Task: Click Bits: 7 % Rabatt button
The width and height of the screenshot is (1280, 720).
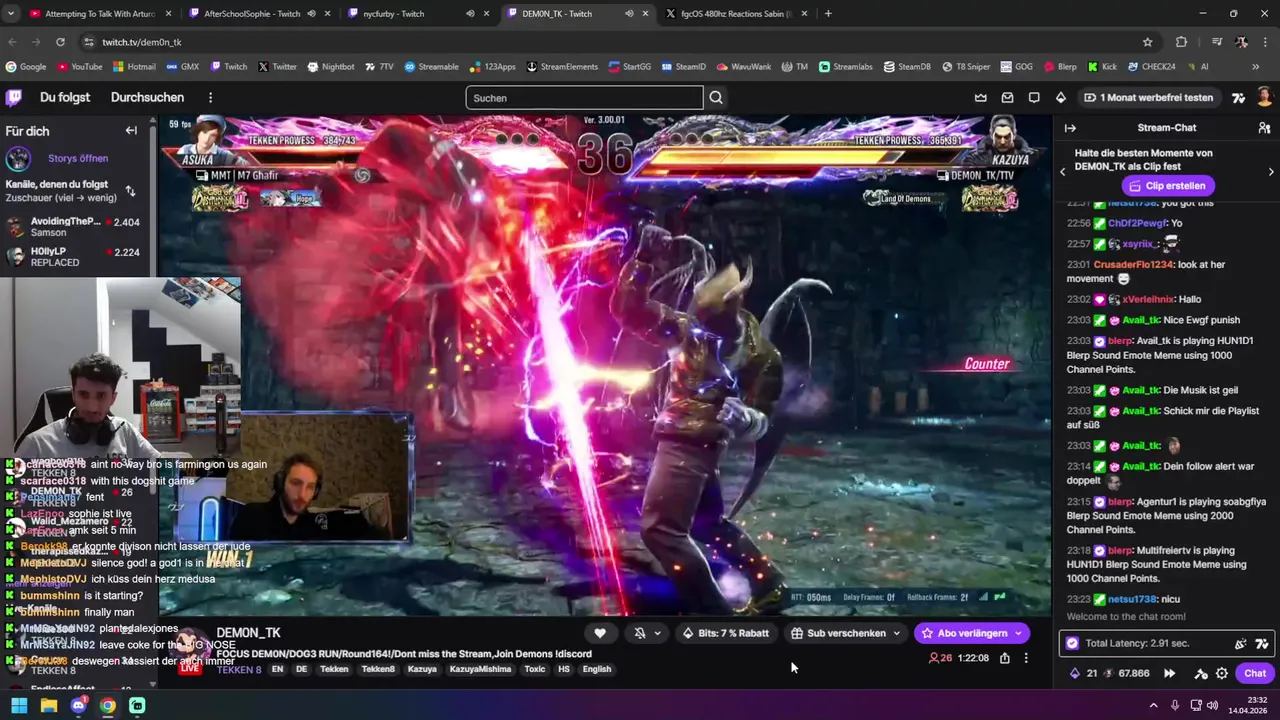Action: point(726,633)
